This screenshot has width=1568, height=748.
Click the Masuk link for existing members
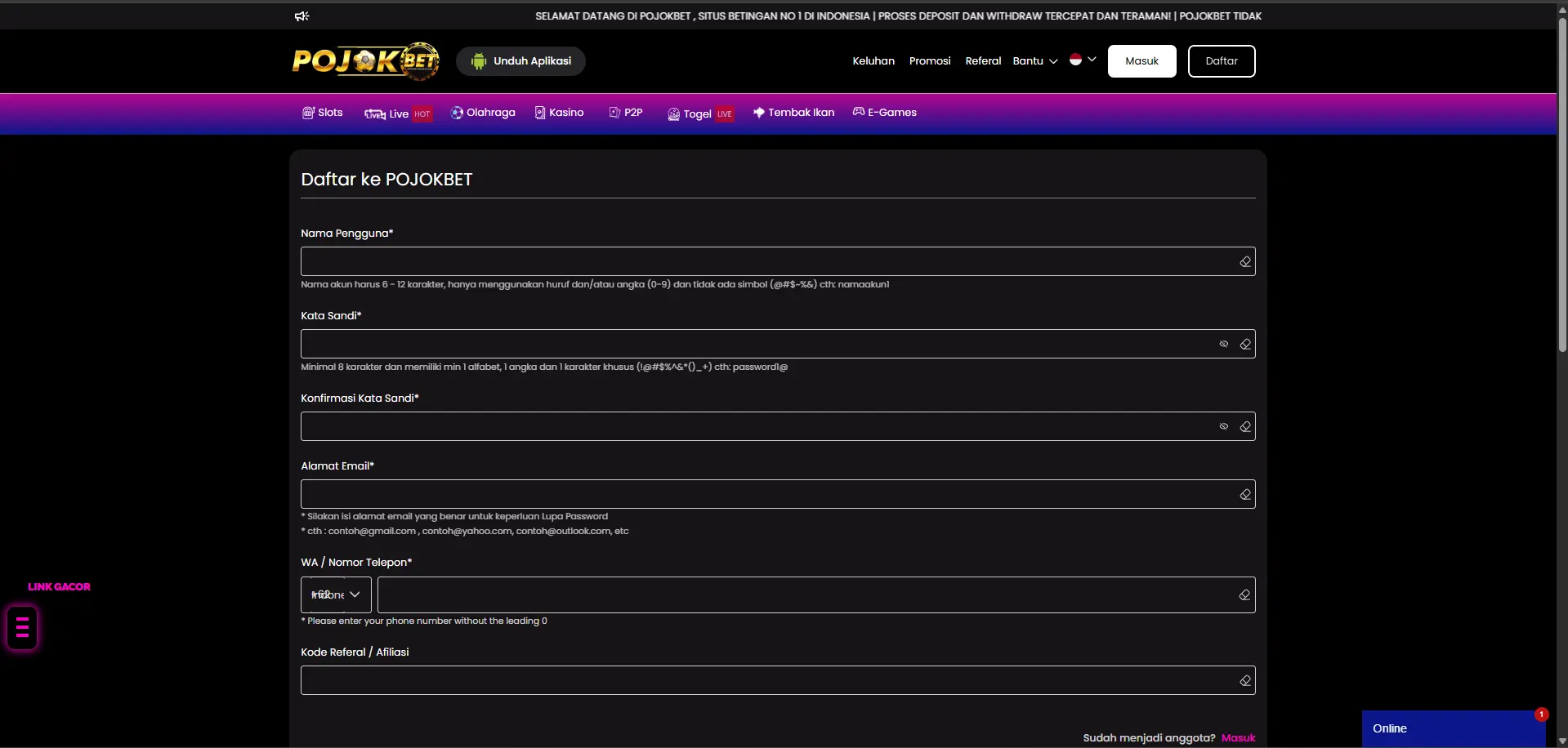click(1240, 737)
